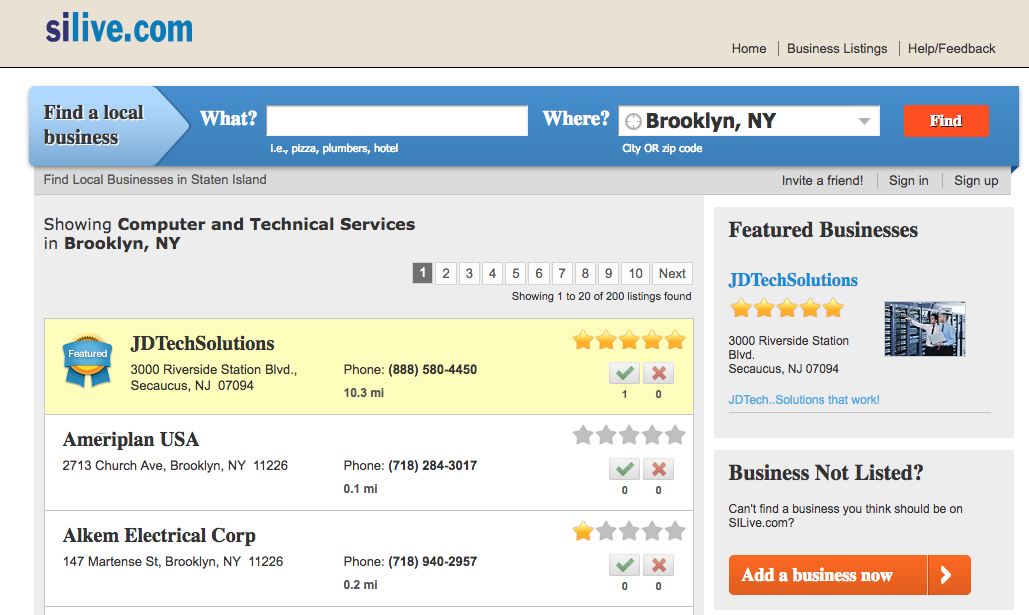
Task: Go to results page 6
Action: (539, 273)
